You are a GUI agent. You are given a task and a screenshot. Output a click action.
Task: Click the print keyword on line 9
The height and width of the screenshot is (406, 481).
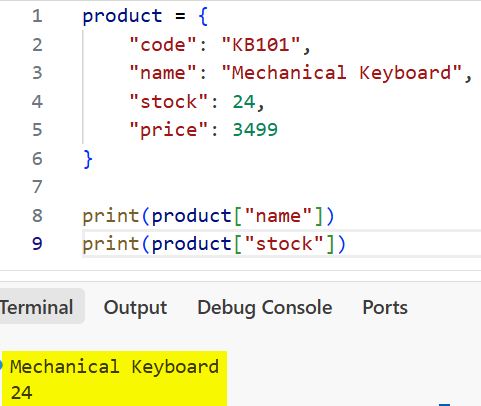[x=111, y=245]
